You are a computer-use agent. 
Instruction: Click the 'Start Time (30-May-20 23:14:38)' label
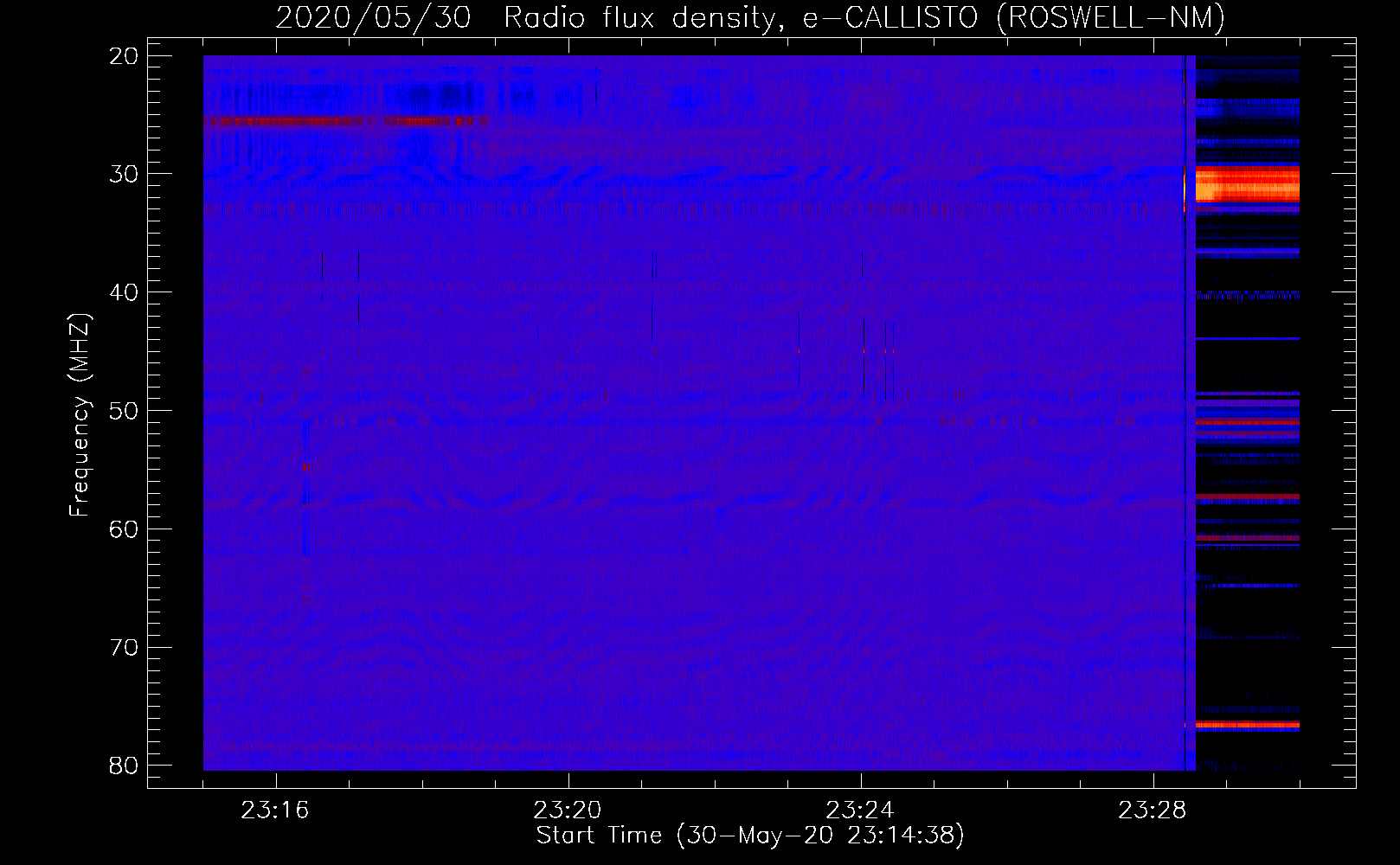pos(750,836)
